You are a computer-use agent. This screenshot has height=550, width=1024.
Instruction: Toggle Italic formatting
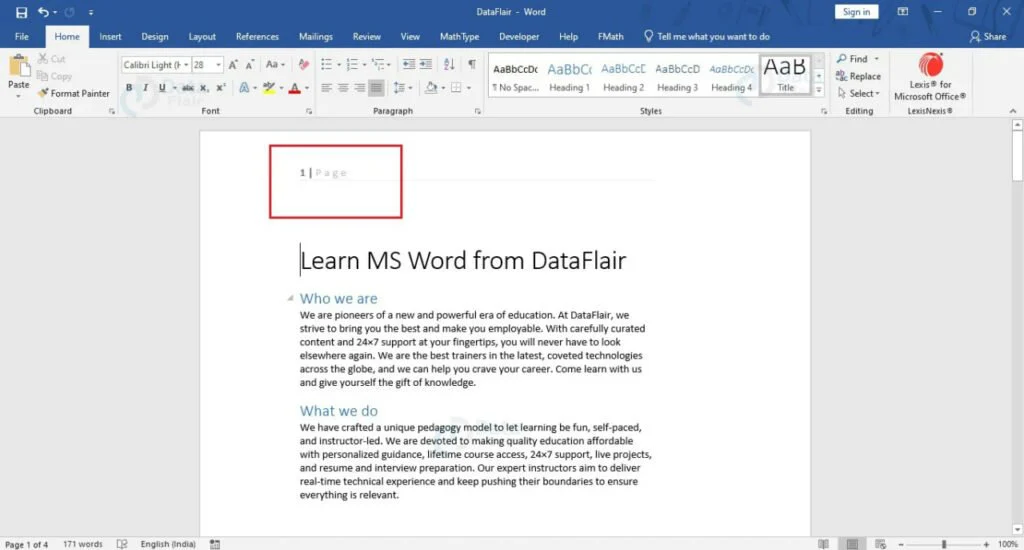145,88
